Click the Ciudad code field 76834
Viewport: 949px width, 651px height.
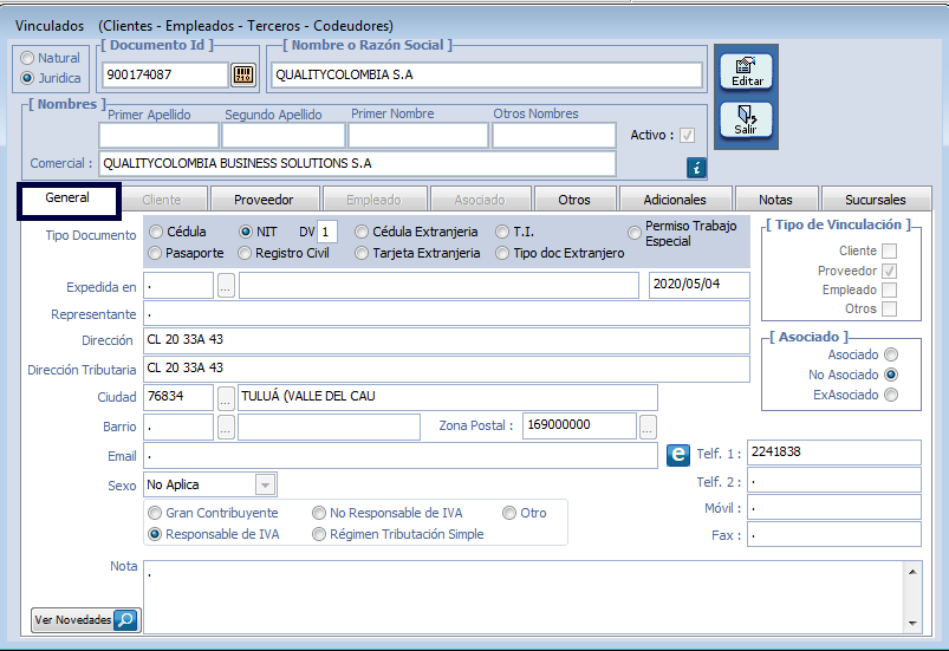[x=179, y=397]
